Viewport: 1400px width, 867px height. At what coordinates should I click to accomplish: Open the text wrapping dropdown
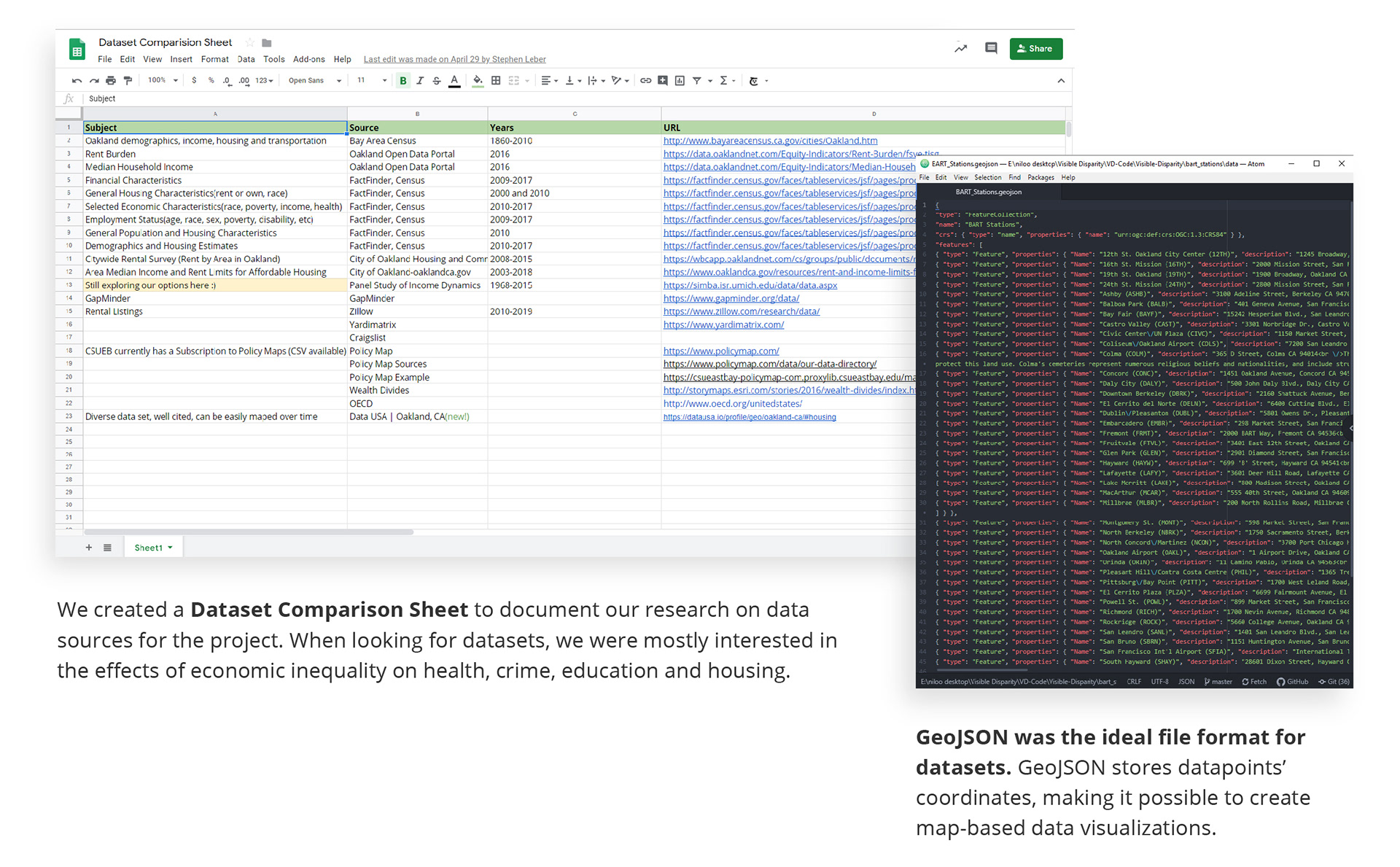click(596, 81)
